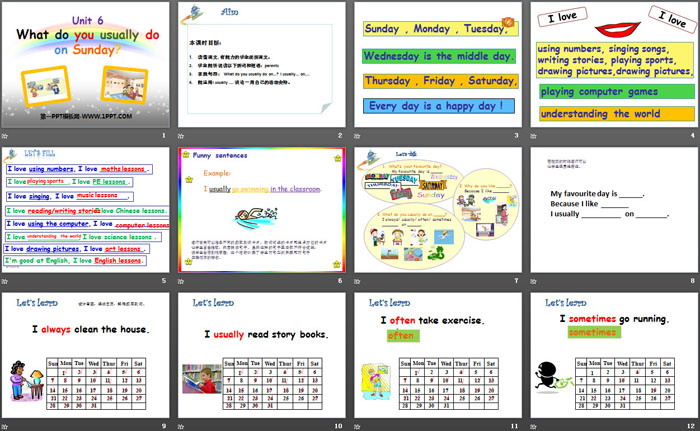Click the green 'sometimes' label on slide 12
The height and width of the screenshot is (431, 700).
pyautogui.click(x=594, y=332)
